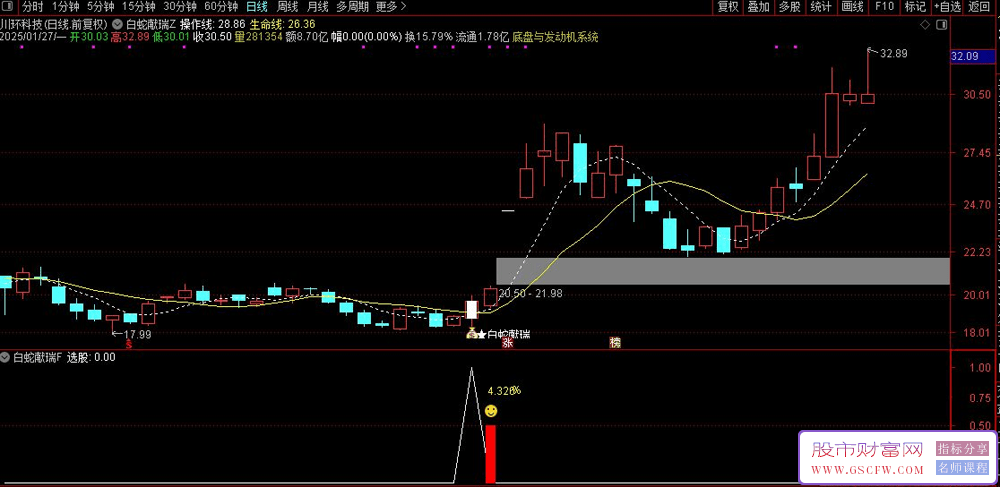Click the red S marker near 17.99
This screenshot has height=487, width=1000.
pos(129,344)
